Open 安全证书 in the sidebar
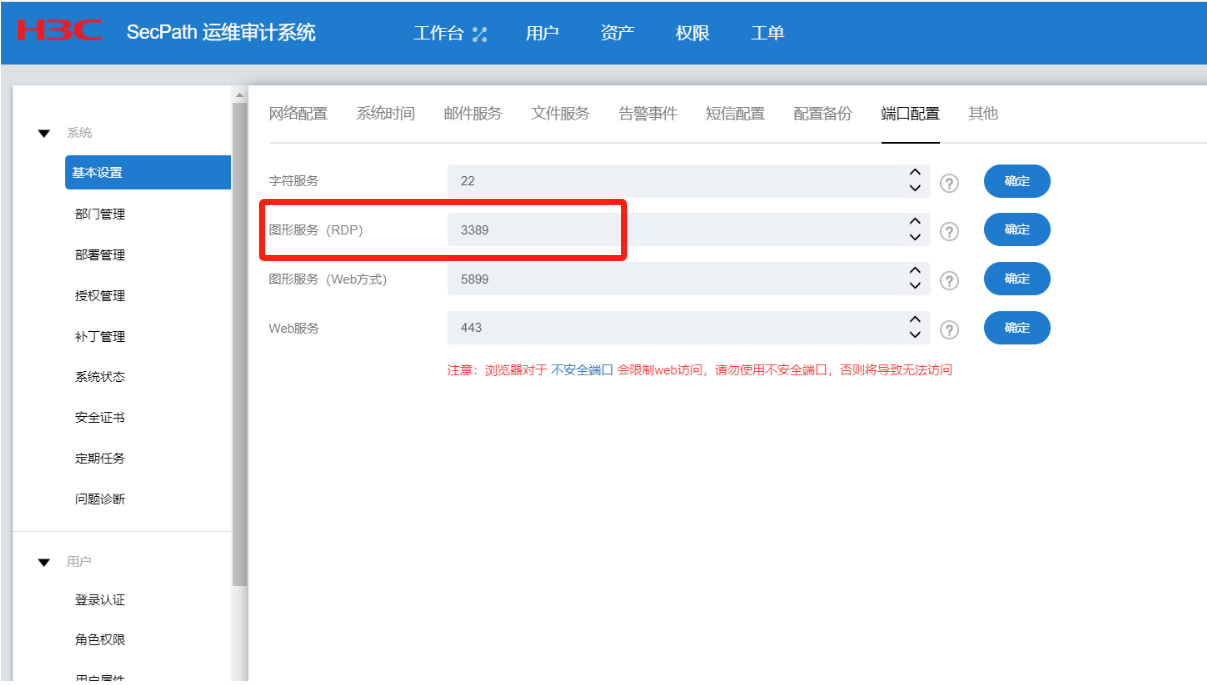The image size is (1207, 685). pyautogui.click(x=100, y=418)
